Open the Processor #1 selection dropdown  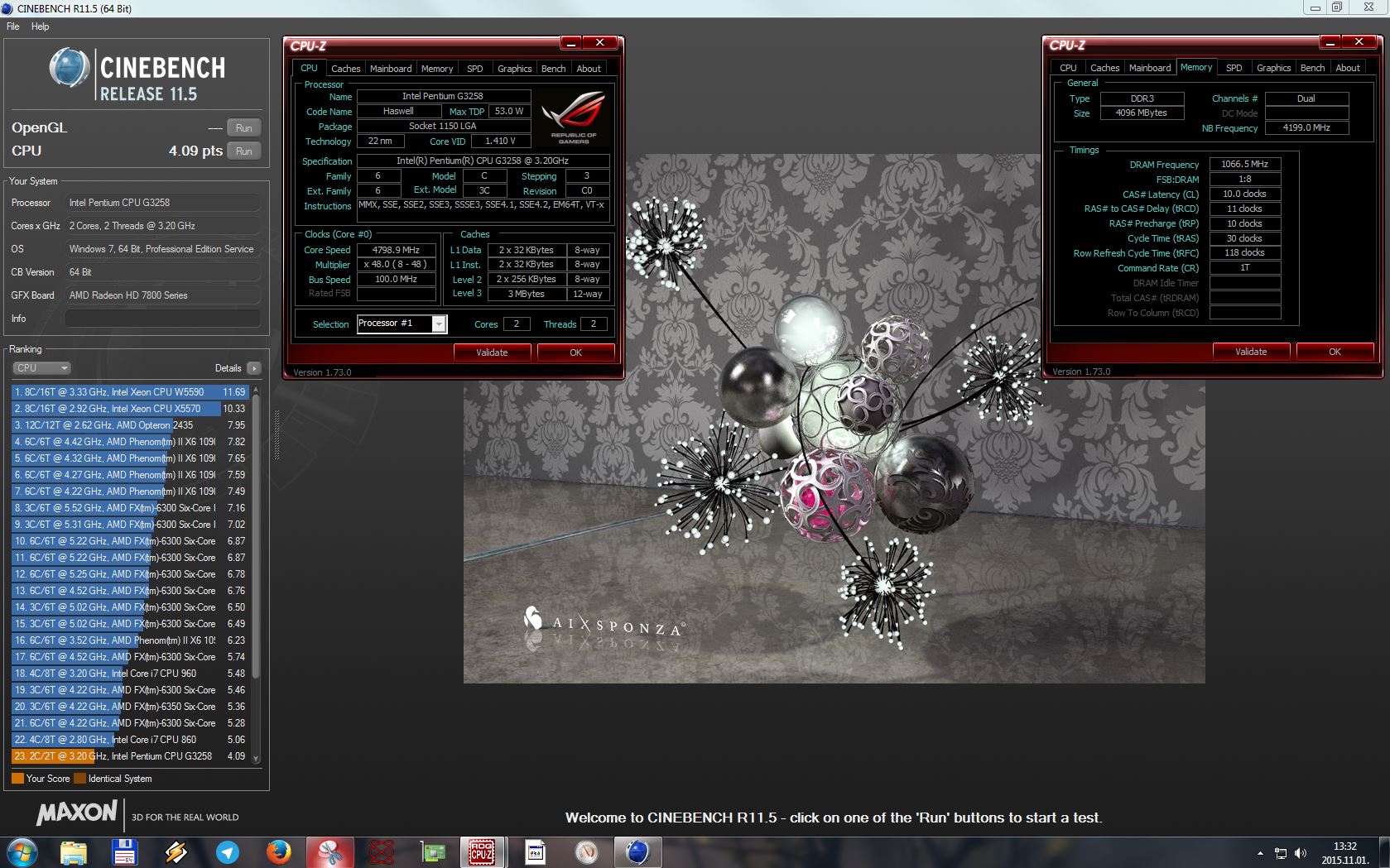tap(402, 324)
